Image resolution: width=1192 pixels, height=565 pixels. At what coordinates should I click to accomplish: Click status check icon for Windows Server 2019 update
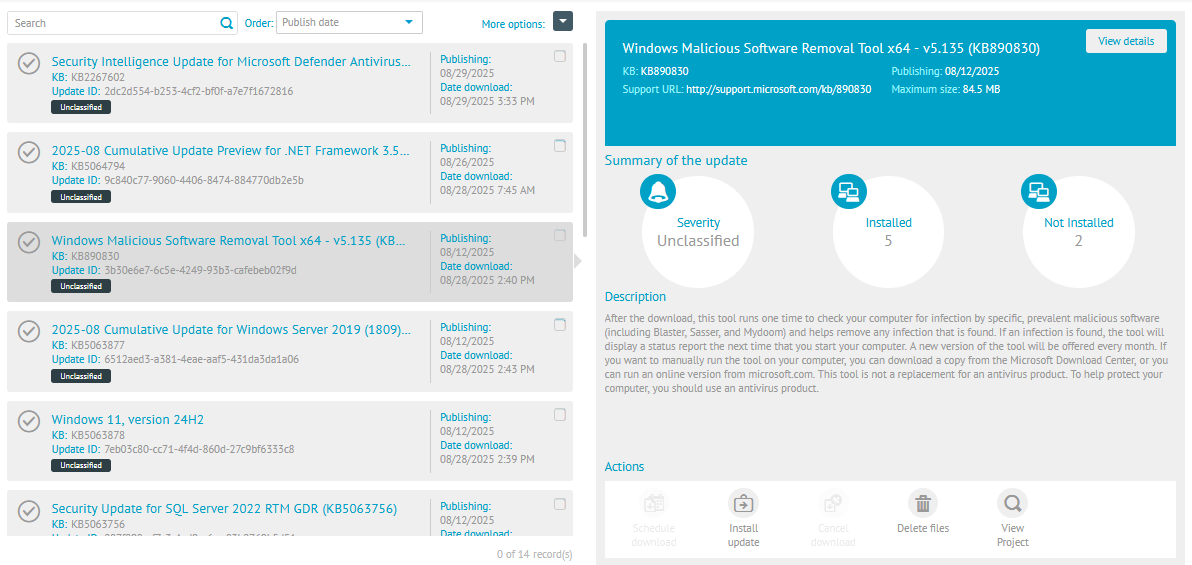(29, 332)
